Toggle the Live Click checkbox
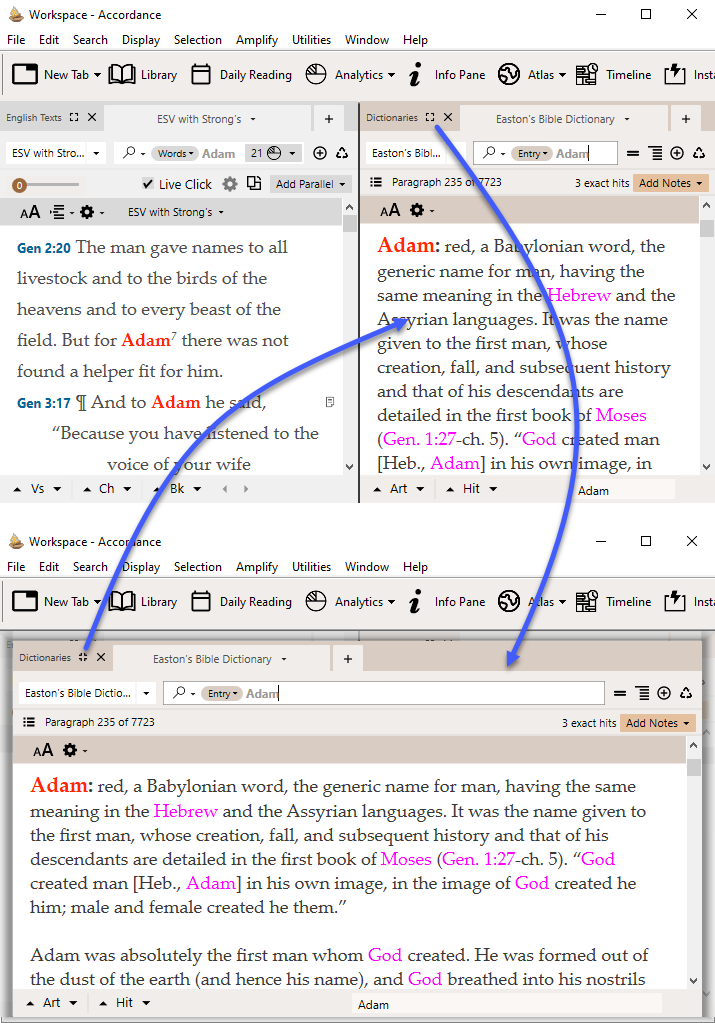The height and width of the screenshot is (1023, 715). click(148, 184)
